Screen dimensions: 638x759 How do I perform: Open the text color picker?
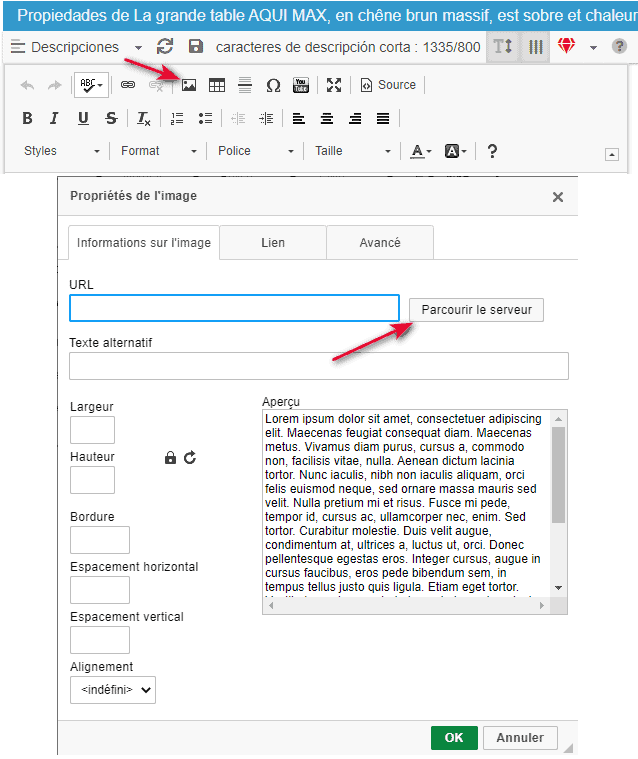coord(420,151)
